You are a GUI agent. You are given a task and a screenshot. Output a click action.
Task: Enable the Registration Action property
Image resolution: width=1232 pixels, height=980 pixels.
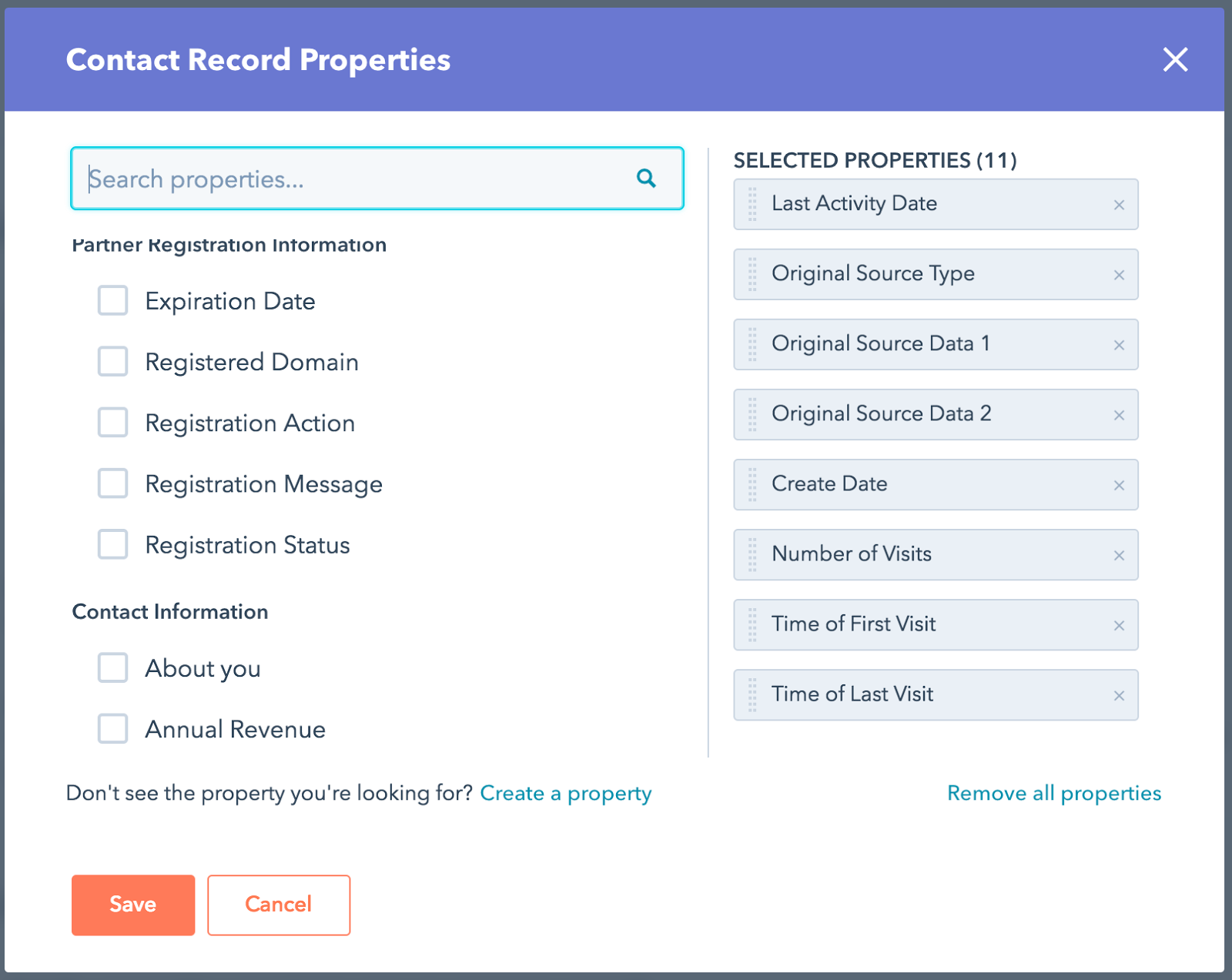point(112,422)
